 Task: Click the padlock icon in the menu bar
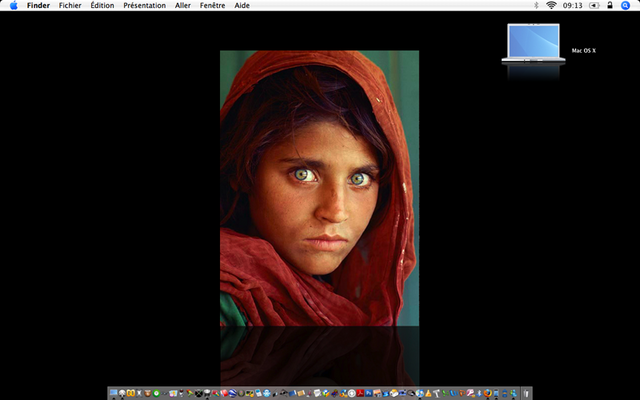pyautogui.click(x=609, y=6)
